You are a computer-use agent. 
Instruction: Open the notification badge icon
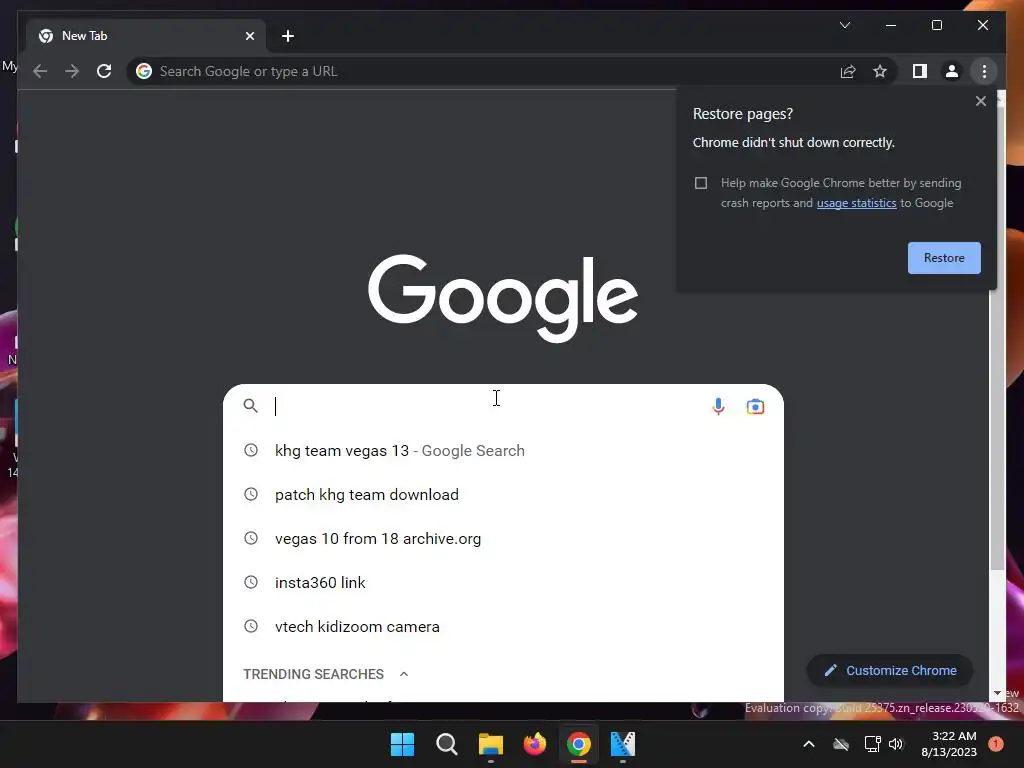[996, 744]
